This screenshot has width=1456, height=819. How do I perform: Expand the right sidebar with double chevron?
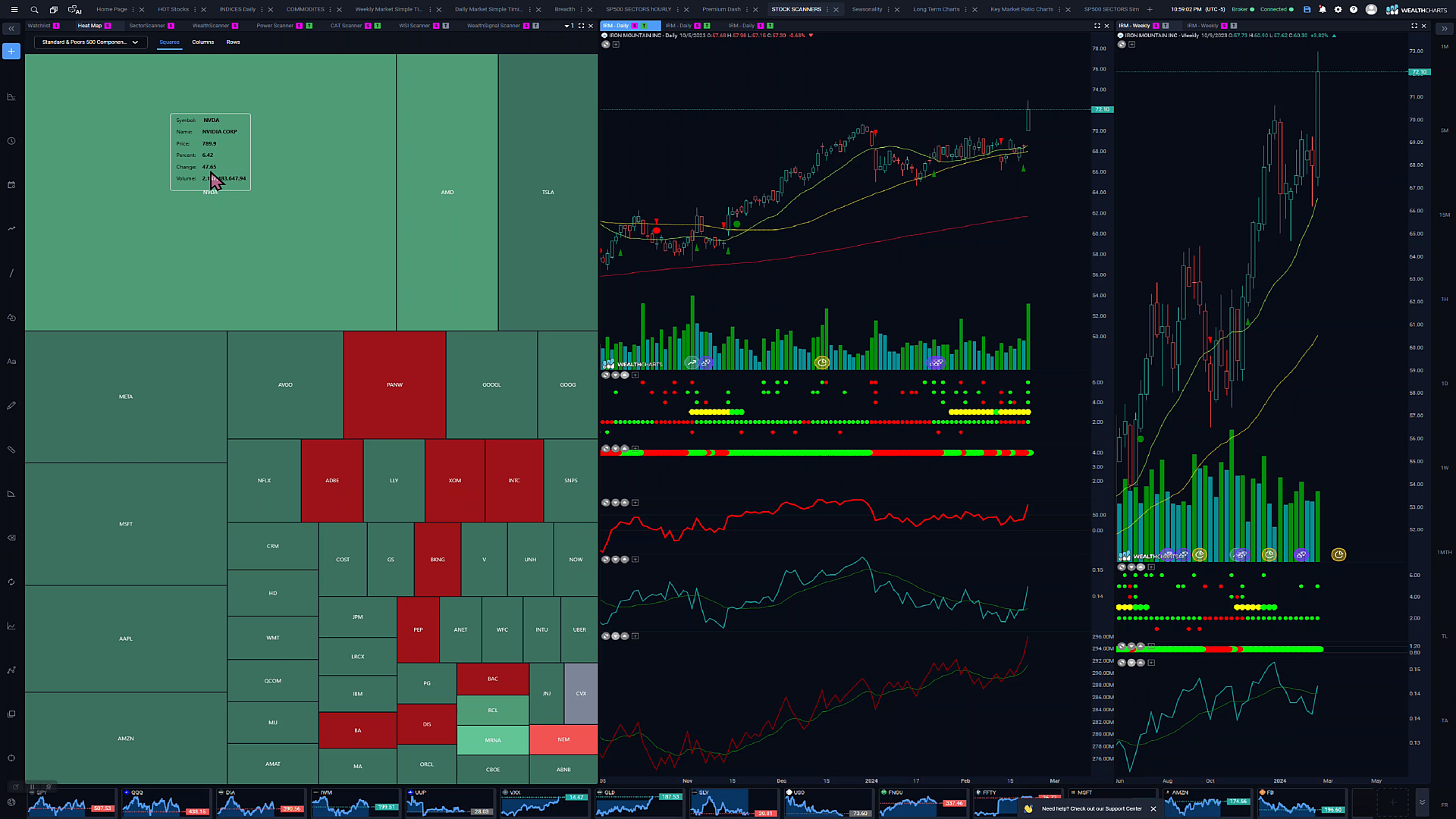pyautogui.click(x=1444, y=29)
